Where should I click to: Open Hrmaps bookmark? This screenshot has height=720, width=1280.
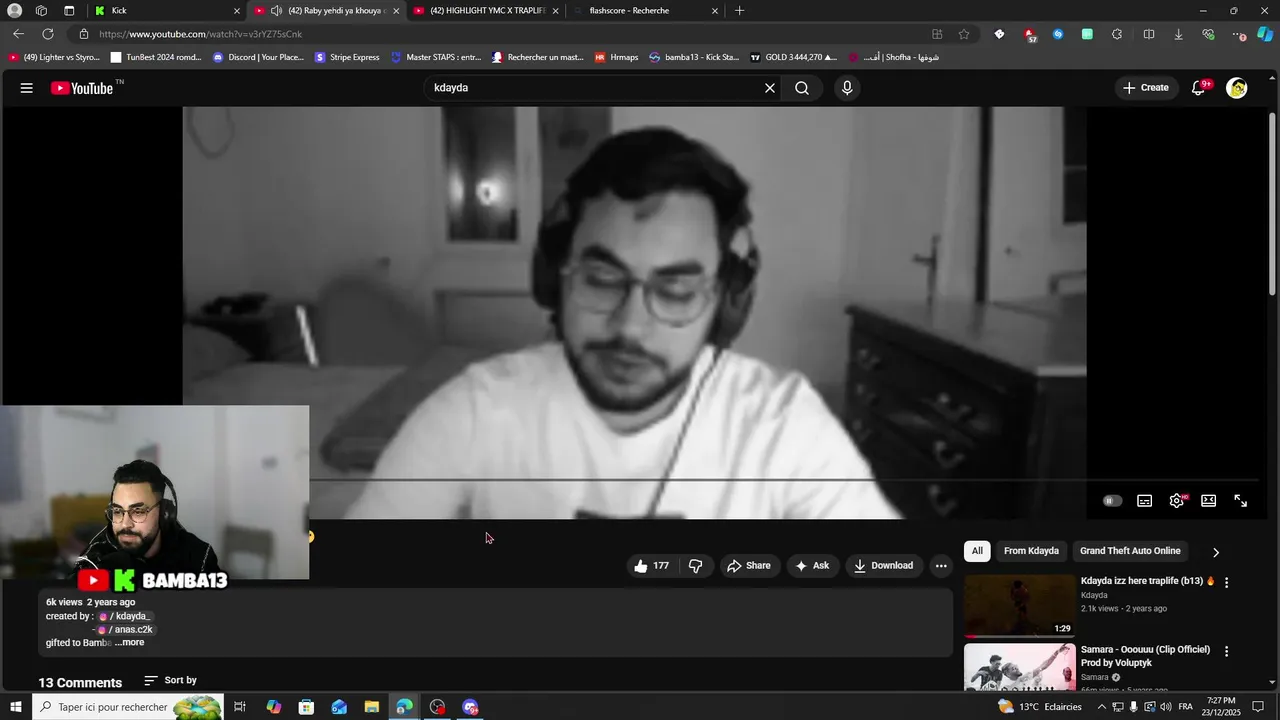[616, 57]
